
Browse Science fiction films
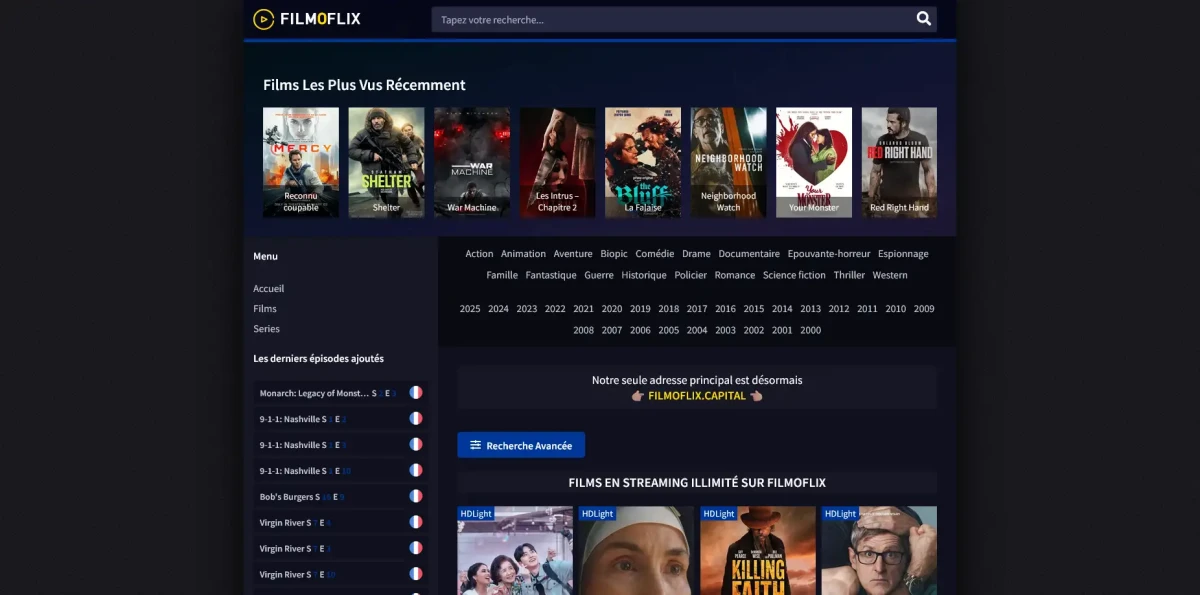click(x=794, y=275)
